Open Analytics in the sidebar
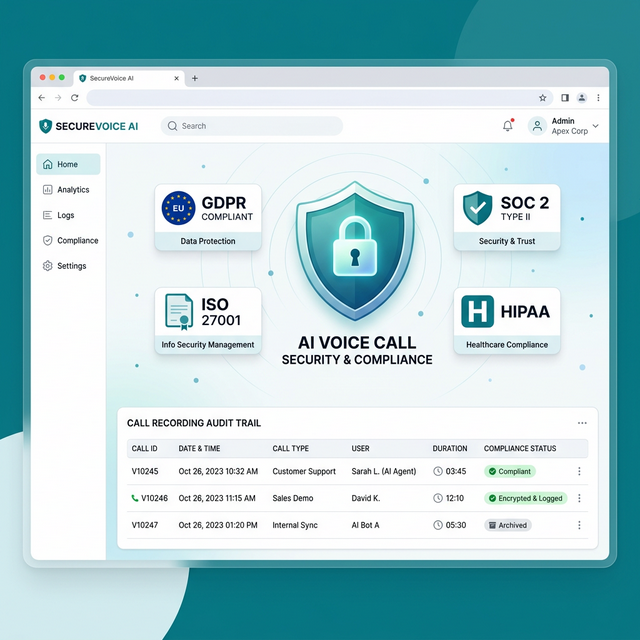This screenshot has height=640, width=640. click(x=68, y=190)
